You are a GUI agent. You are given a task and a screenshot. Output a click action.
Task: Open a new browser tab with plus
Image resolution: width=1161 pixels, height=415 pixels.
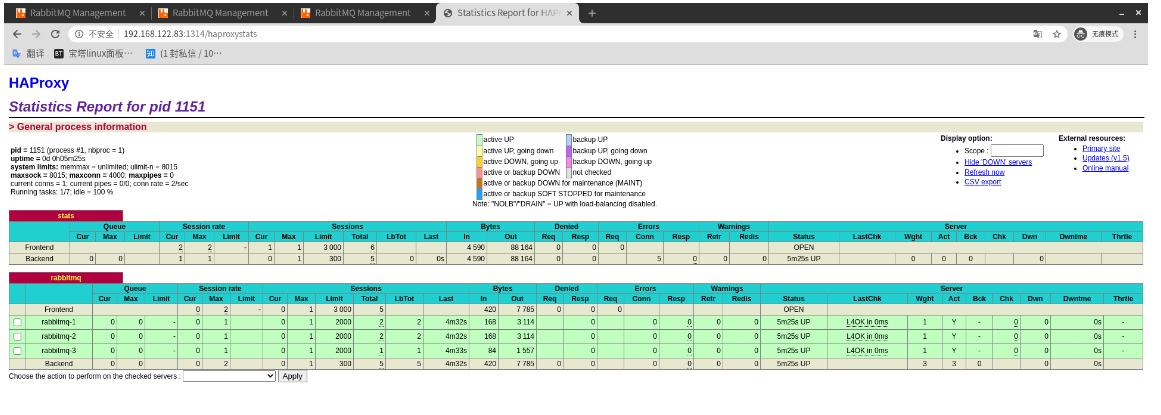tap(592, 13)
